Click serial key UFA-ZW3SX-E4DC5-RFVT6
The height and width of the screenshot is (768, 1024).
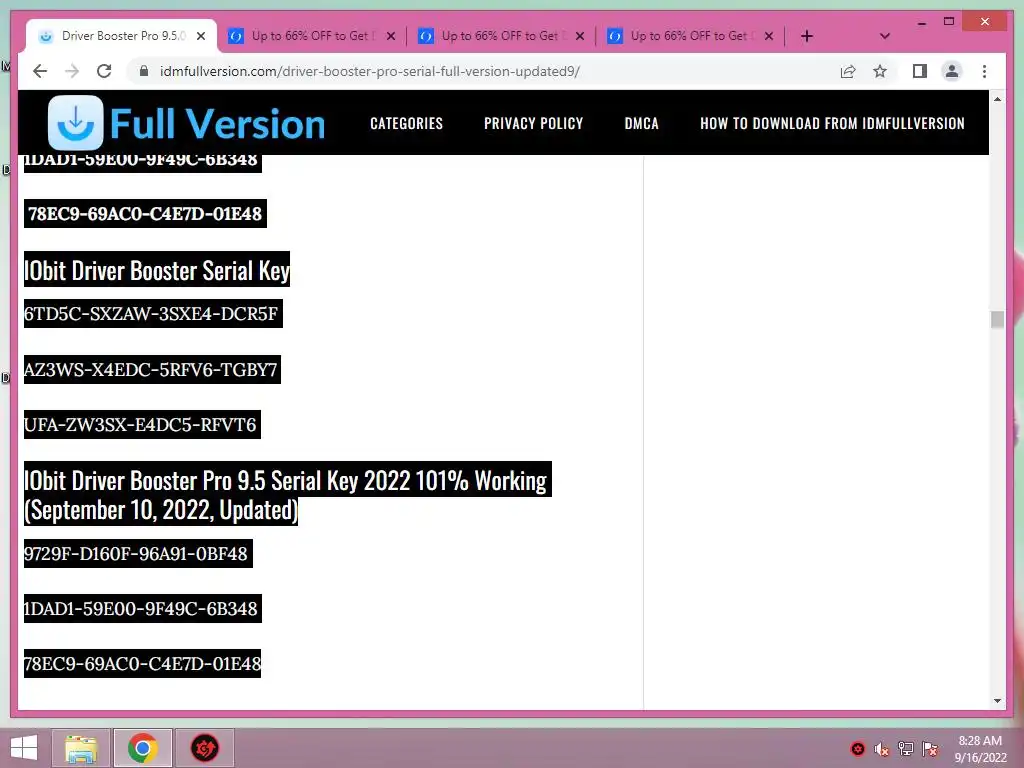click(x=142, y=424)
